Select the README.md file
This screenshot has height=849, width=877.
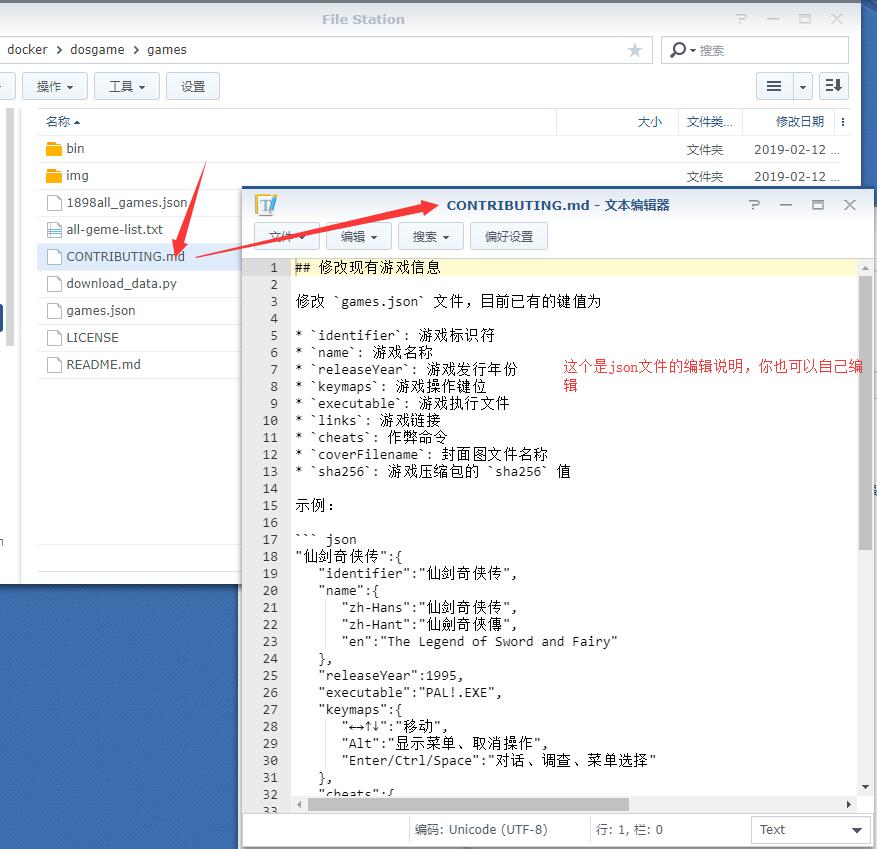click(103, 365)
